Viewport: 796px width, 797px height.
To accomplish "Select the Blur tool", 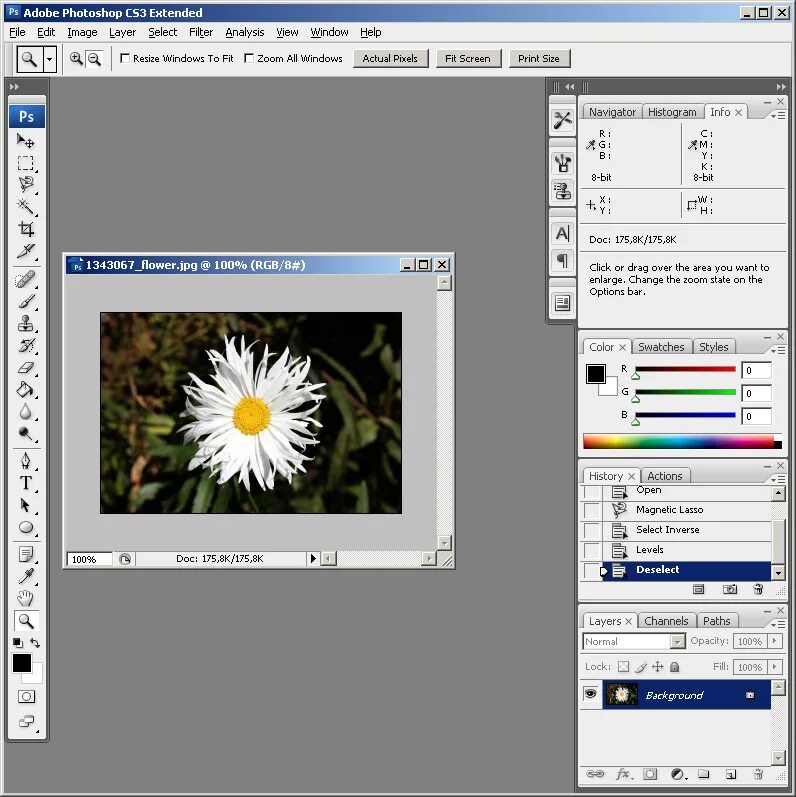I will coord(25,412).
